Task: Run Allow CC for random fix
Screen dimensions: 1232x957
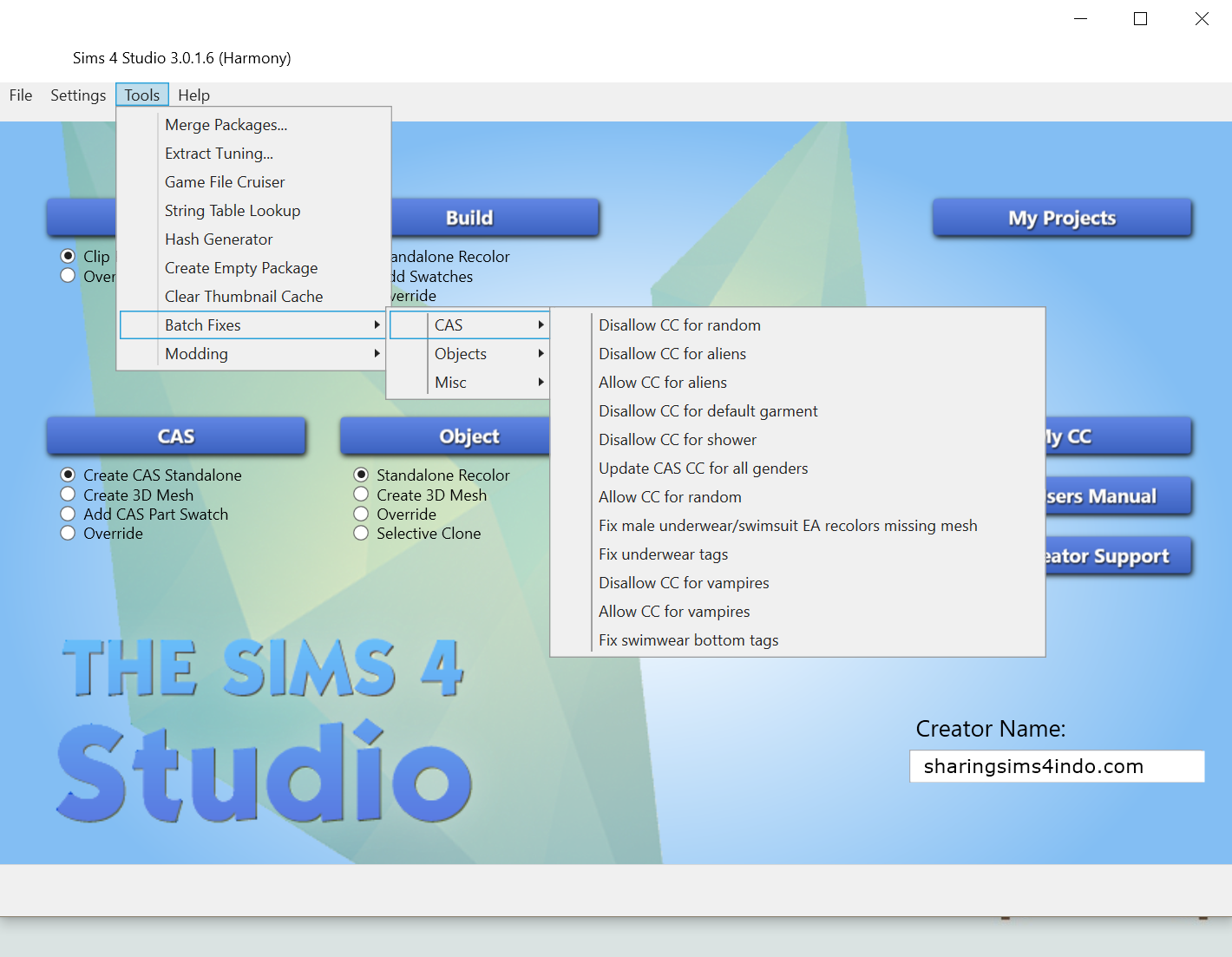Action: [x=797, y=497]
